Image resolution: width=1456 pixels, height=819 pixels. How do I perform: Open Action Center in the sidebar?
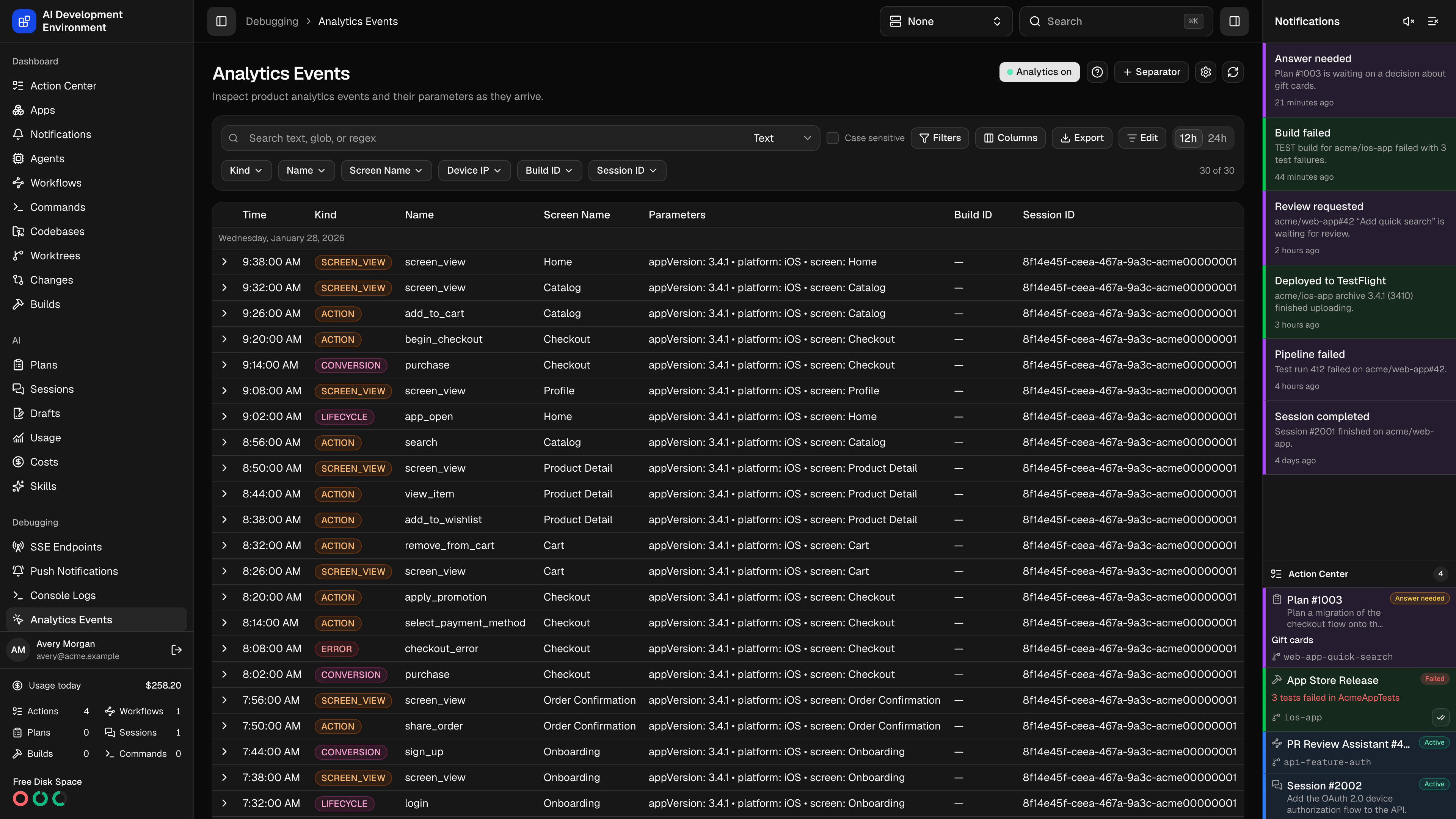click(97, 86)
